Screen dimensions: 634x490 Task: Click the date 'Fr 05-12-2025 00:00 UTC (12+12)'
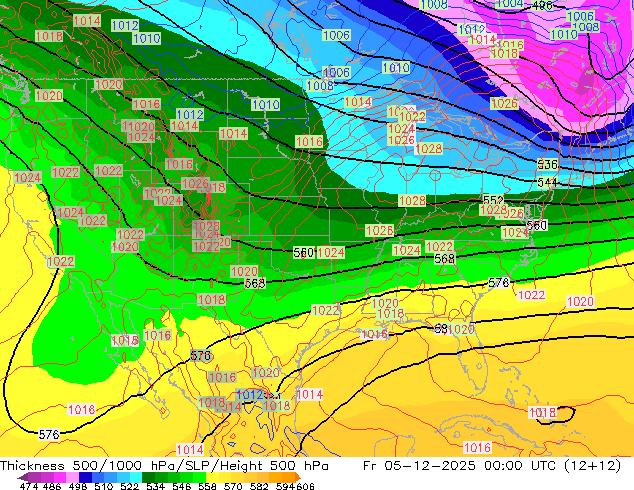(x=492, y=466)
